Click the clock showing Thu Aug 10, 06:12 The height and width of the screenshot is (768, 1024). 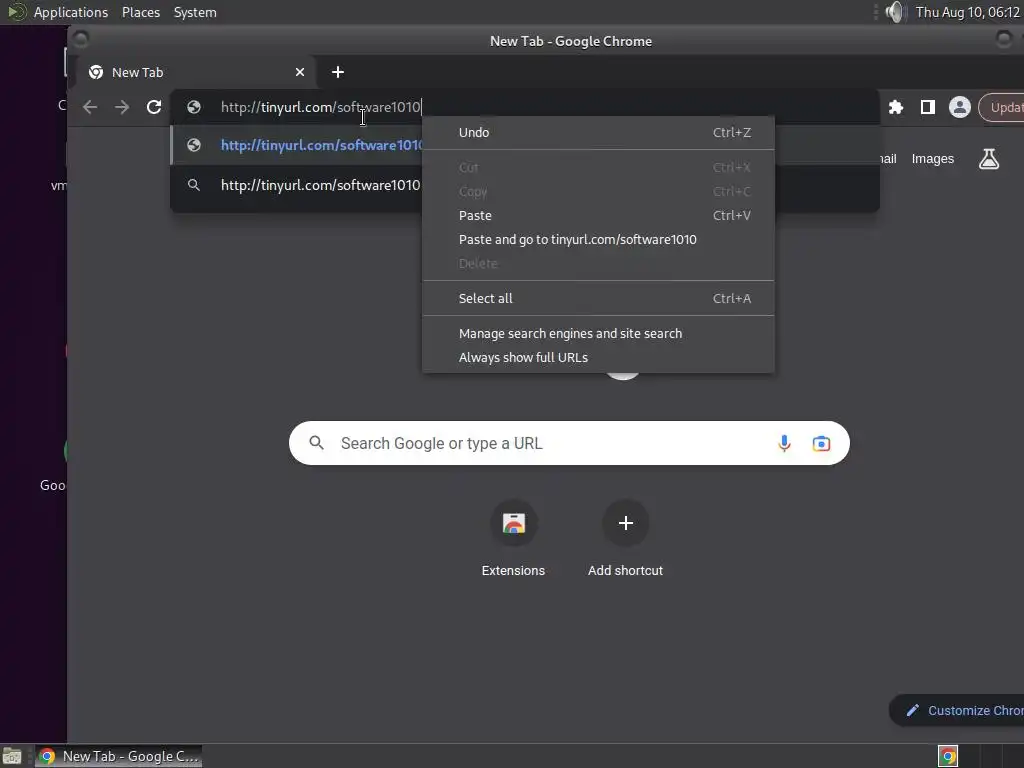967,12
